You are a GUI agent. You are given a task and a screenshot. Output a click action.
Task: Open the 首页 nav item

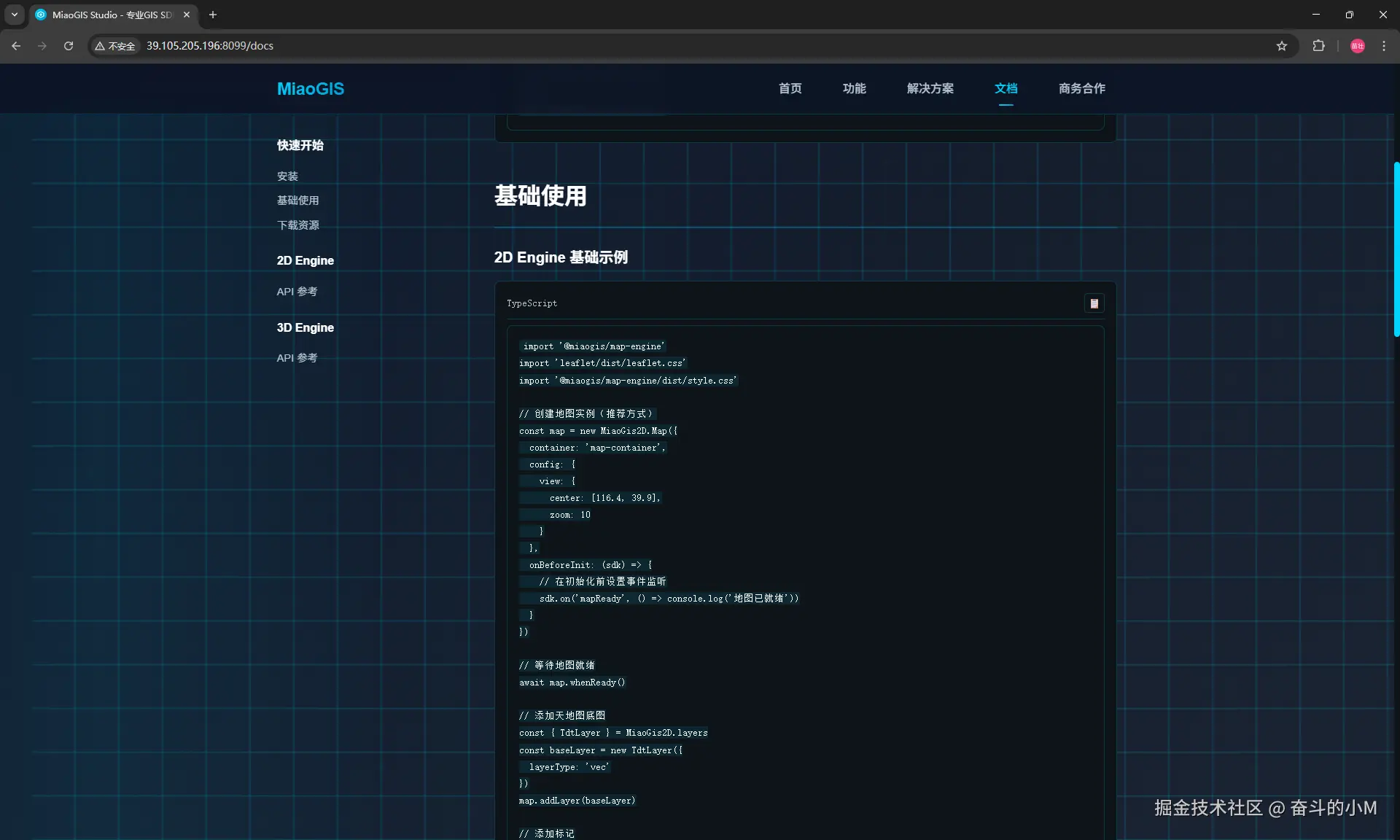tap(790, 88)
